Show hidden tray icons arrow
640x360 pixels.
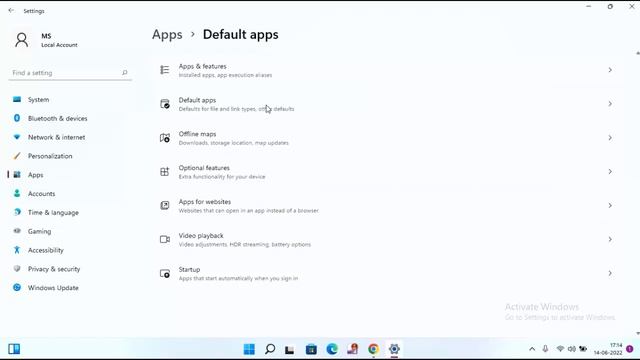[x=532, y=349]
